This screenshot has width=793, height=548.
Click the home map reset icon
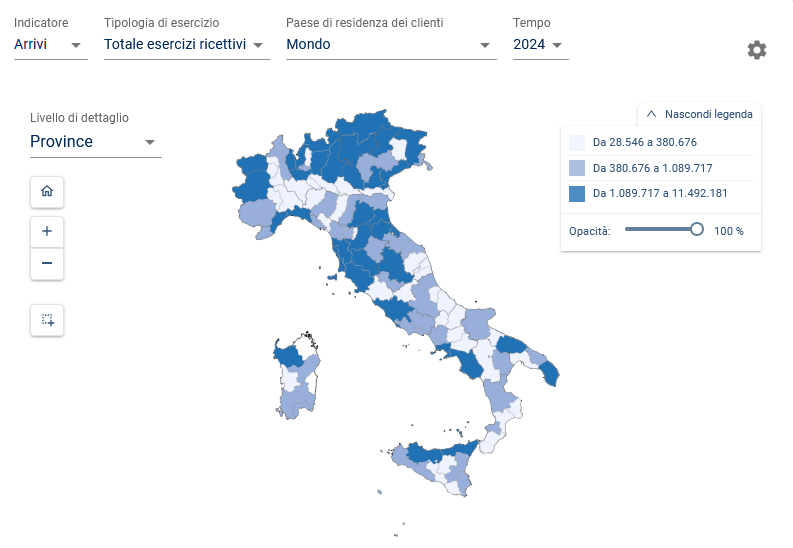(47, 190)
